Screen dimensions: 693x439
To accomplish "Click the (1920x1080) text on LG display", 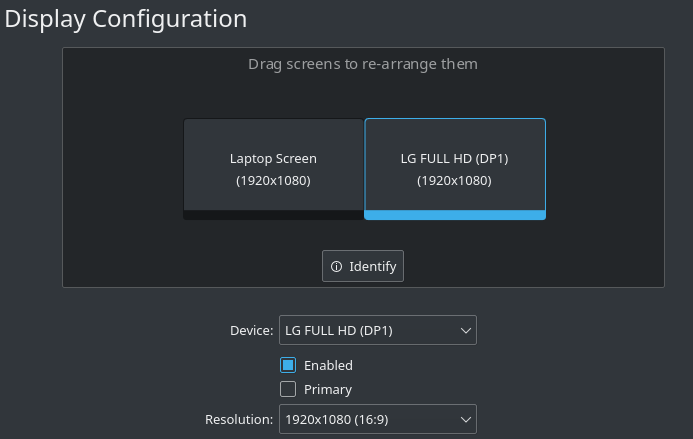I will [455, 181].
